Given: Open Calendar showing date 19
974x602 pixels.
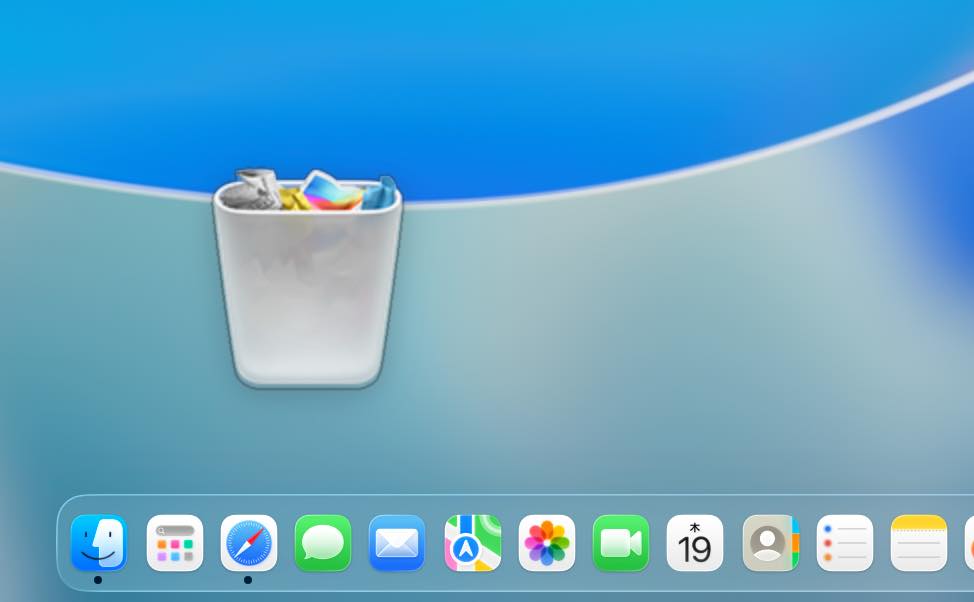Looking at the screenshot, I should click(x=695, y=543).
